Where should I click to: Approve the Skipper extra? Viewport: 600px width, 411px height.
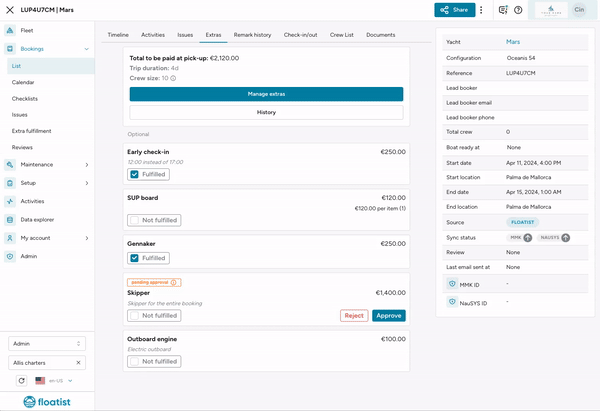coord(389,316)
